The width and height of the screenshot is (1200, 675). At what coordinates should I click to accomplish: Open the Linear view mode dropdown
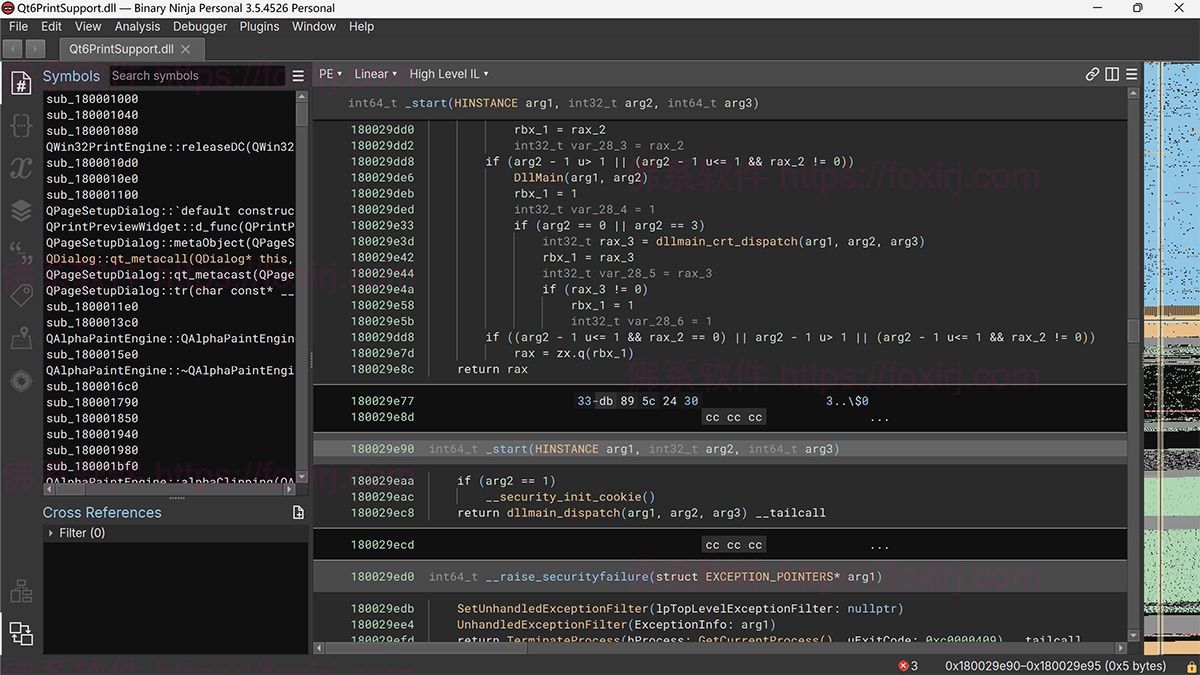click(x=375, y=74)
